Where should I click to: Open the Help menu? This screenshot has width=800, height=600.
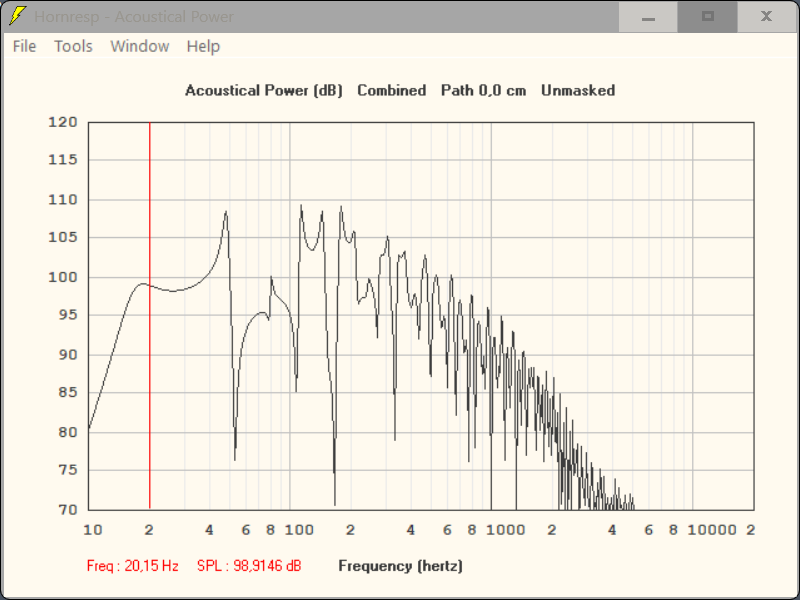click(203, 46)
